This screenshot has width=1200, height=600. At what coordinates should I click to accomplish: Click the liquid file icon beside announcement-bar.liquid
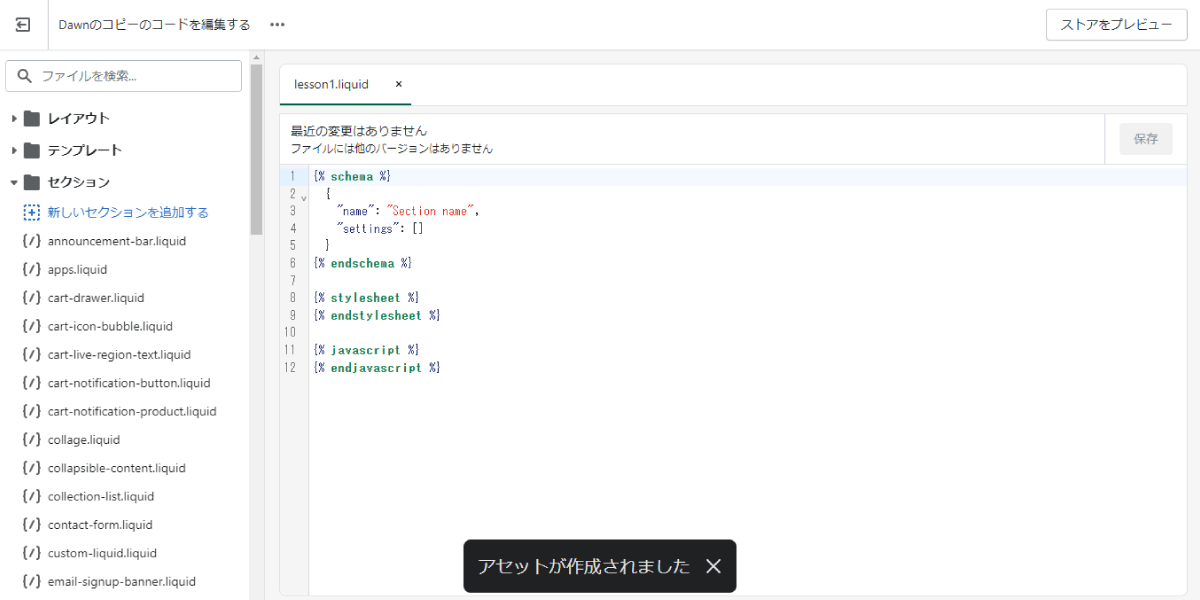(31, 241)
